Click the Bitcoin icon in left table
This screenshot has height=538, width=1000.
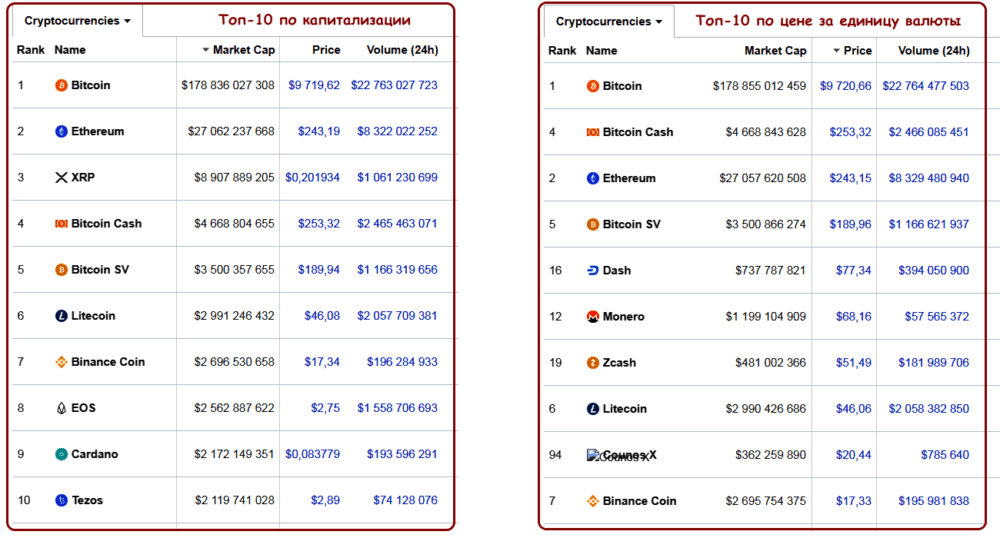click(x=61, y=86)
